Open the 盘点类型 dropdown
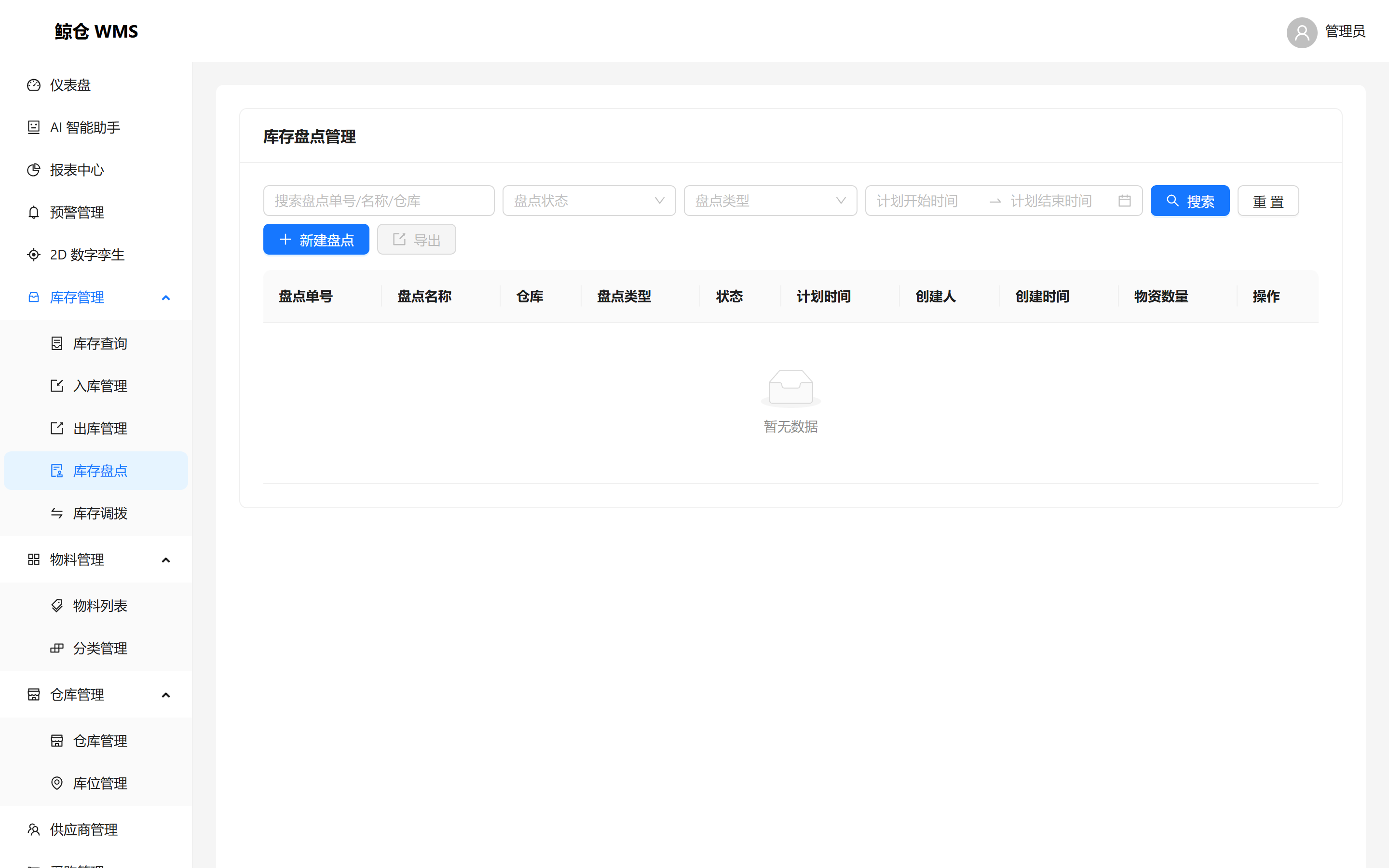1389x868 pixels. 770,201
